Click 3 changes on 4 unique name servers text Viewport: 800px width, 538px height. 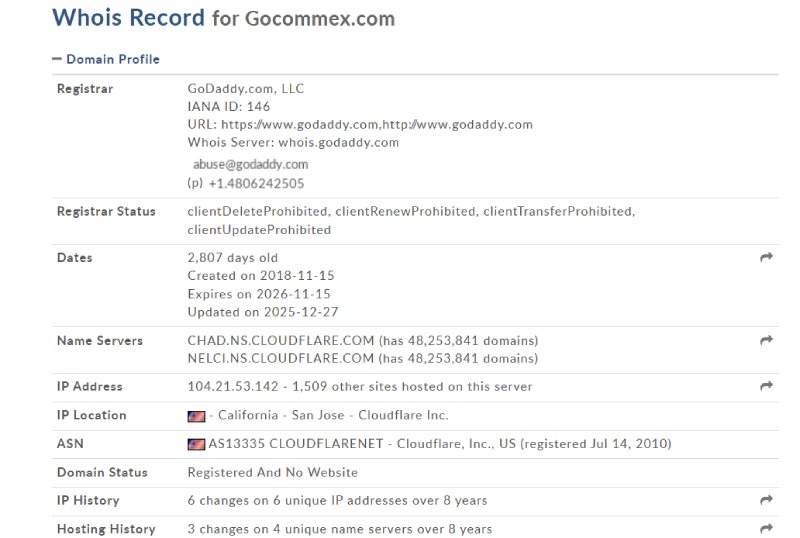pyautogui.click(x=340, y=529)
